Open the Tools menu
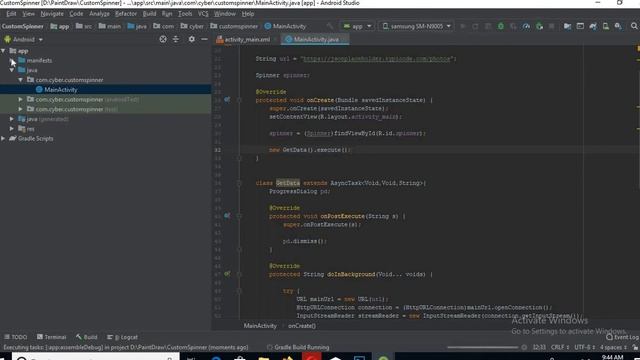The image size is (640, 360). (x=185, y=14)
